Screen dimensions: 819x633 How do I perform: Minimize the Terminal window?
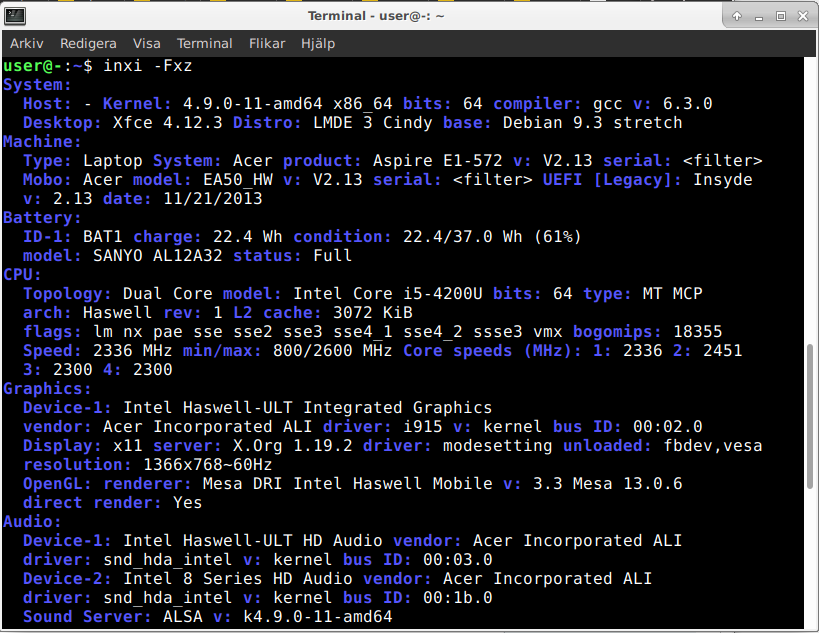[x=759, y=16]
